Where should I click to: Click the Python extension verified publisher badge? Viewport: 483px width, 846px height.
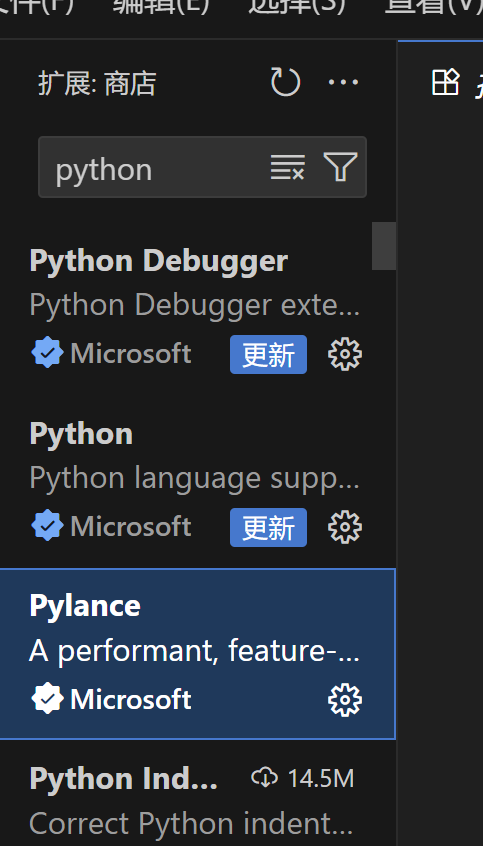coord(47,526)
